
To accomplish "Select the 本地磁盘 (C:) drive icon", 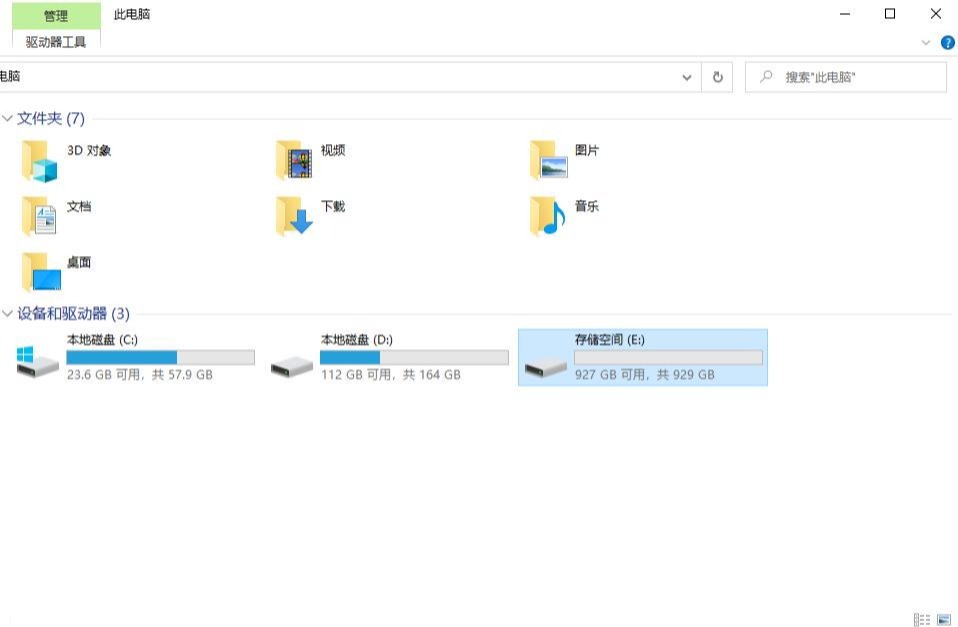I will pyautogui.click(x=38, y=360).
